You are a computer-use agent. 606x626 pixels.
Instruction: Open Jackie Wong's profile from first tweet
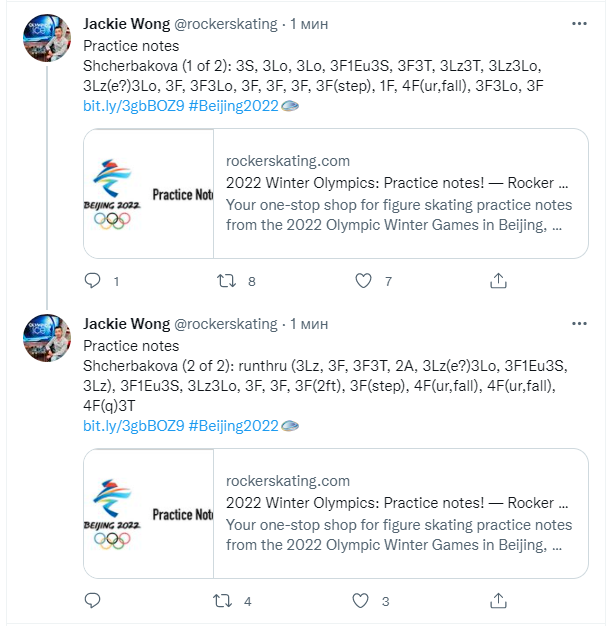(126, 23)
